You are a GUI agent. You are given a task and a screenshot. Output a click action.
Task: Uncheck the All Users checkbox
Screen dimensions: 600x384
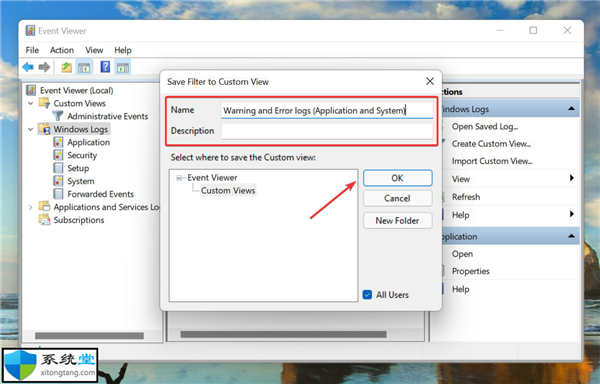coord(367,295)
